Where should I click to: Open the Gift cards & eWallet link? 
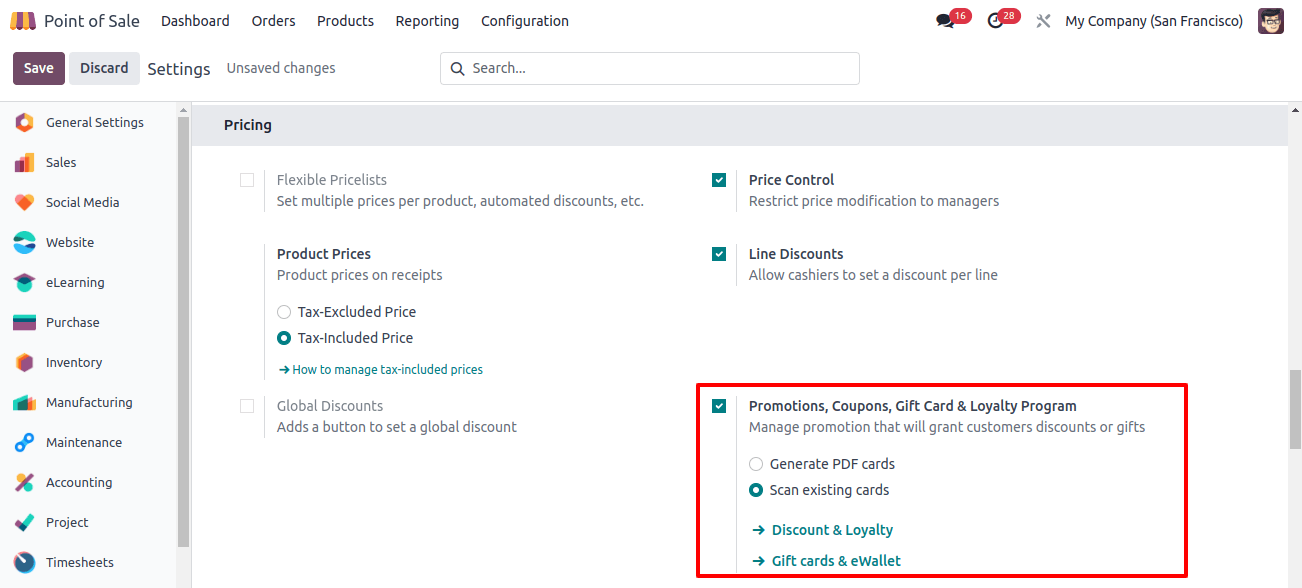coord(825,561)
